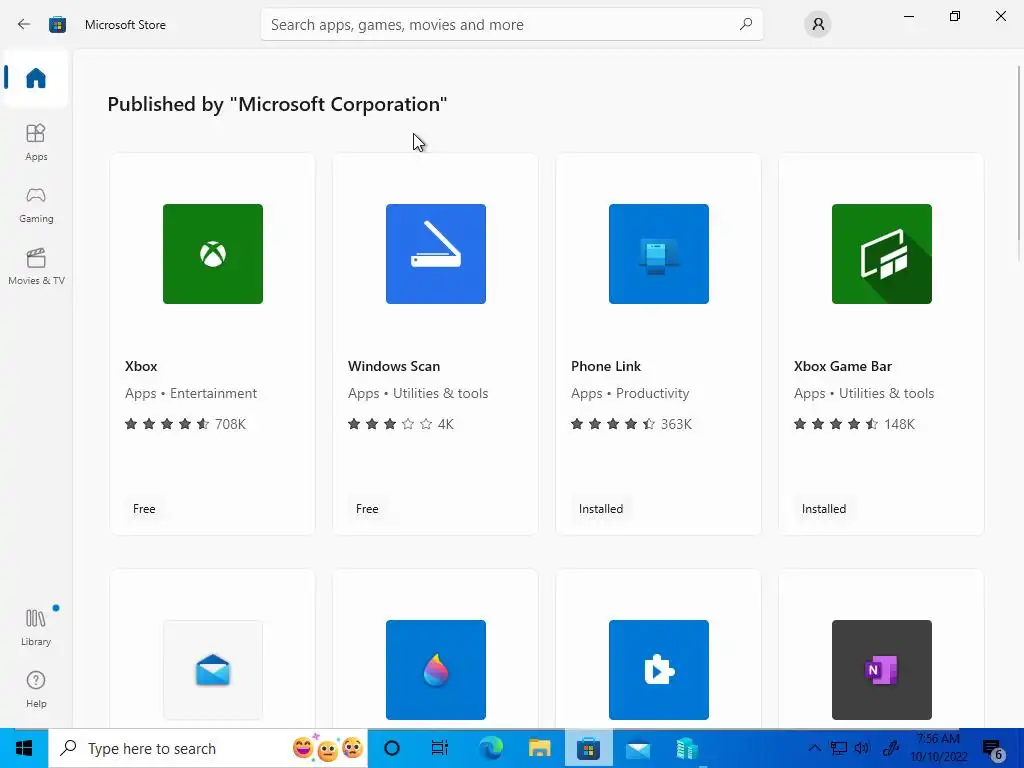Go to Home in the sidebar
The width and height of the screenshot is (1024, 768).
click(36, 78)
